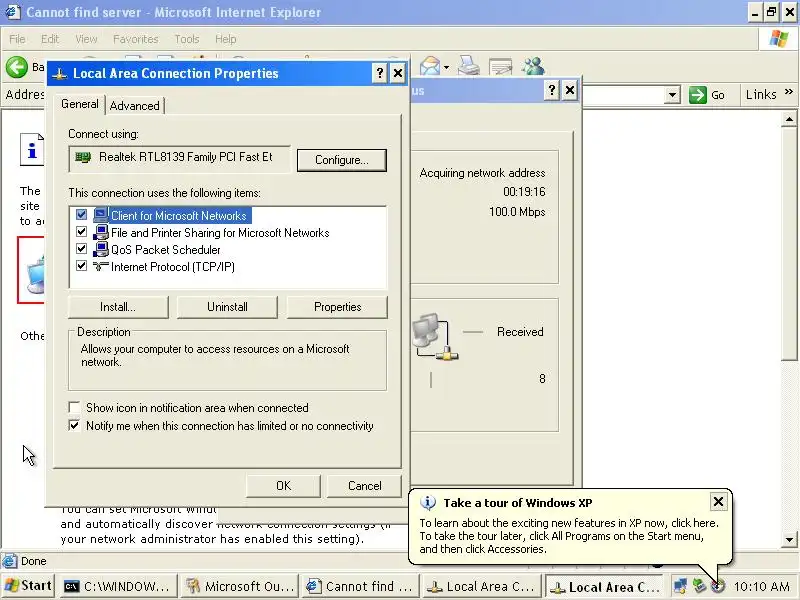
Task: Click the Client for Microsoft Networks icon
Action: (x=101, y=215)
